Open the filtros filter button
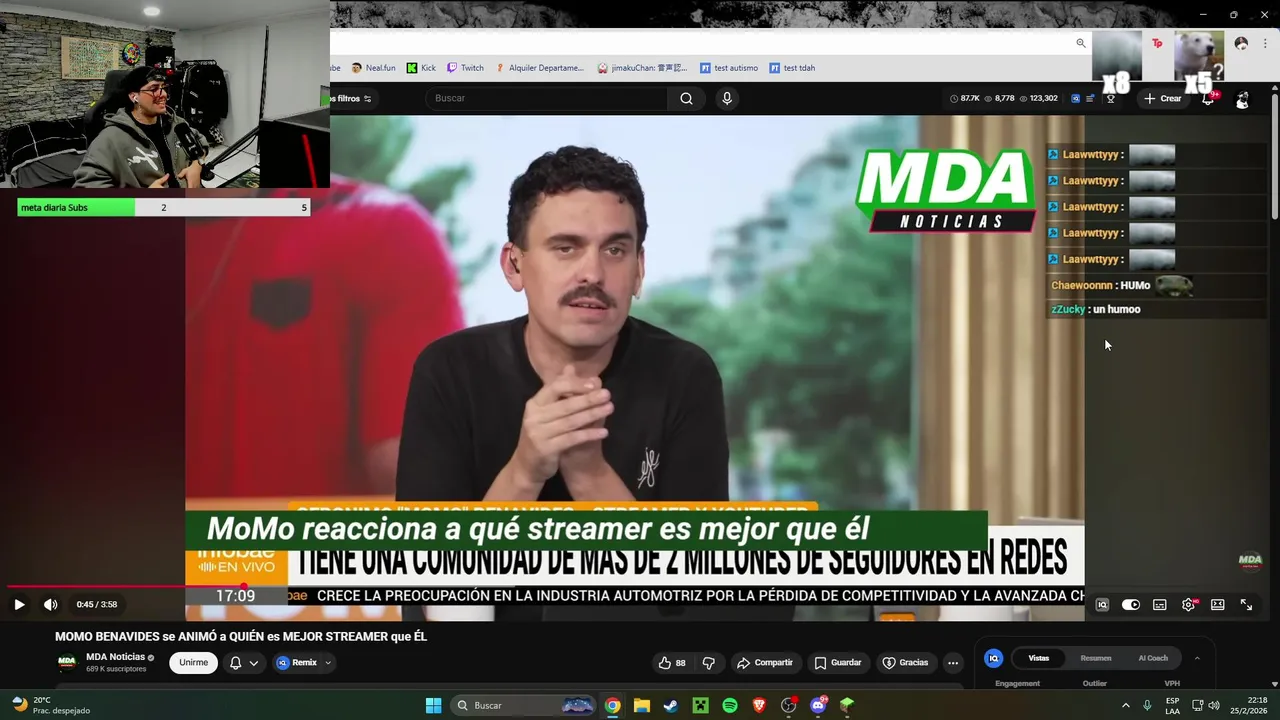The height and width of the screenshot is (720, 1280). click(x=353, y=98)
